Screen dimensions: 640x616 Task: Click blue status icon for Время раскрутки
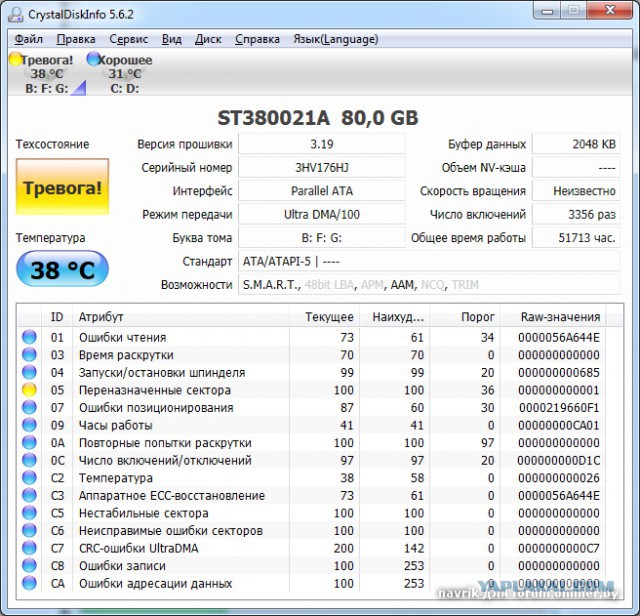point(29,355)
